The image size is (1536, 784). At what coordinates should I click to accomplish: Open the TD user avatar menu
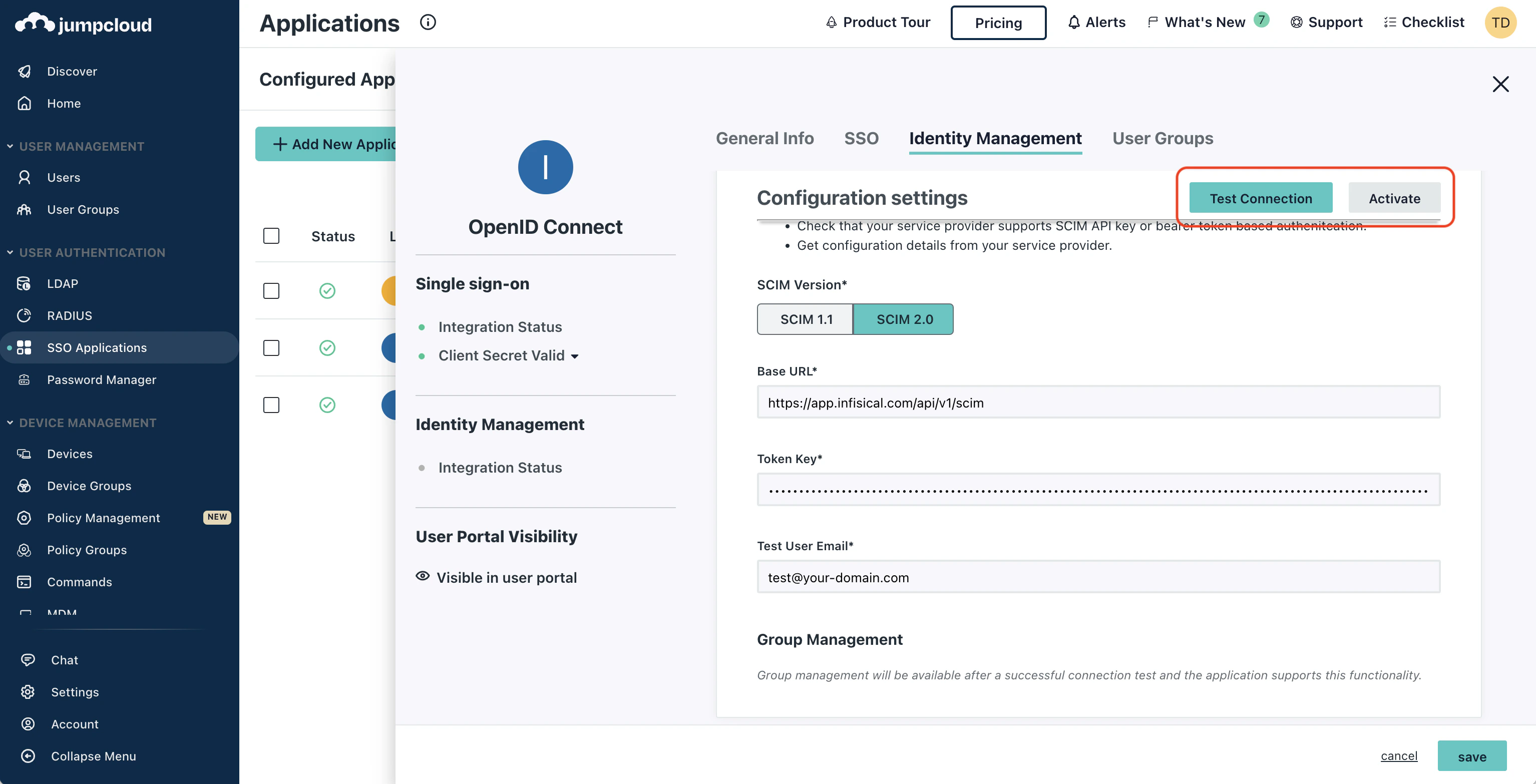(1500, 23)
